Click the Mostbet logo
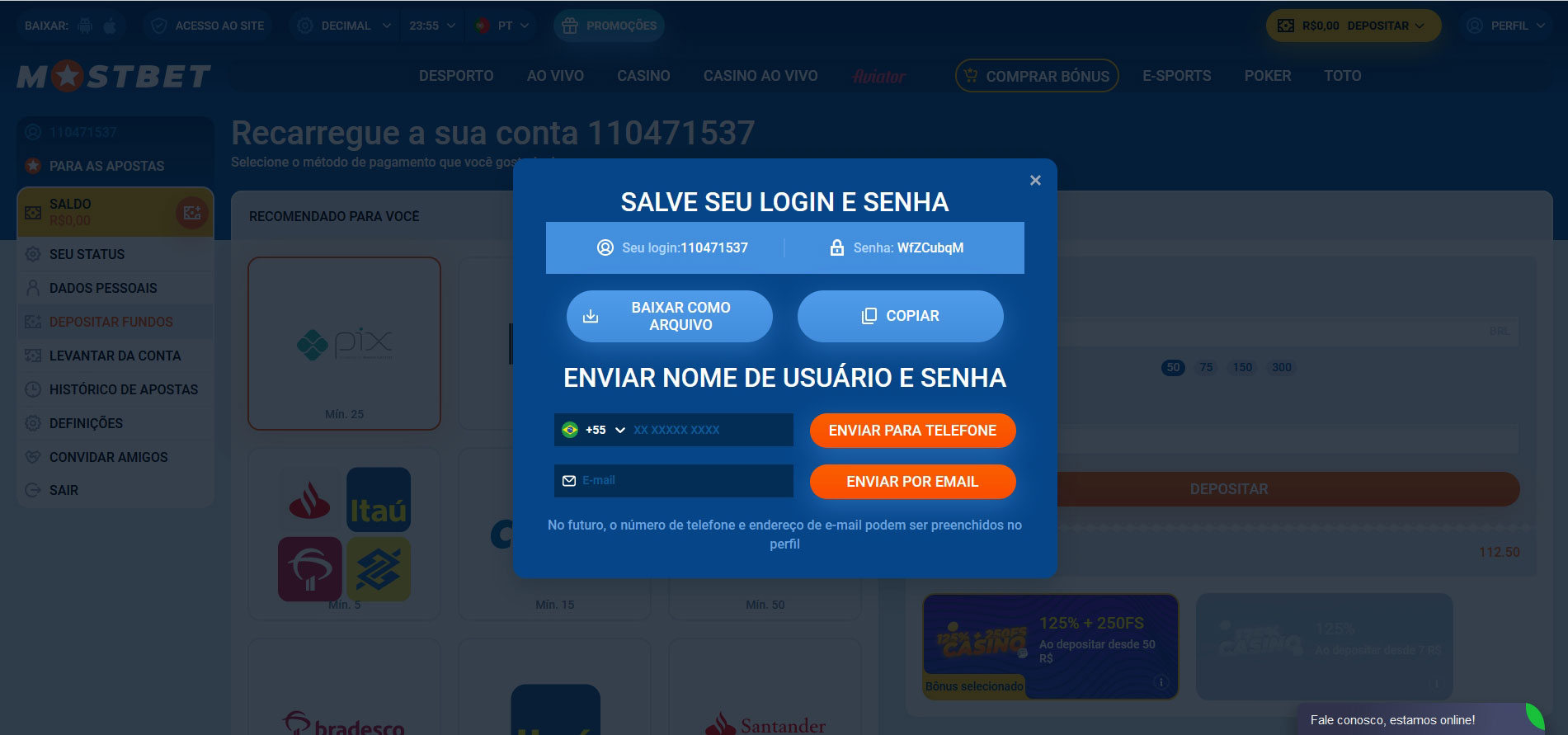The image size is (1568, 735). click(114, 77)
